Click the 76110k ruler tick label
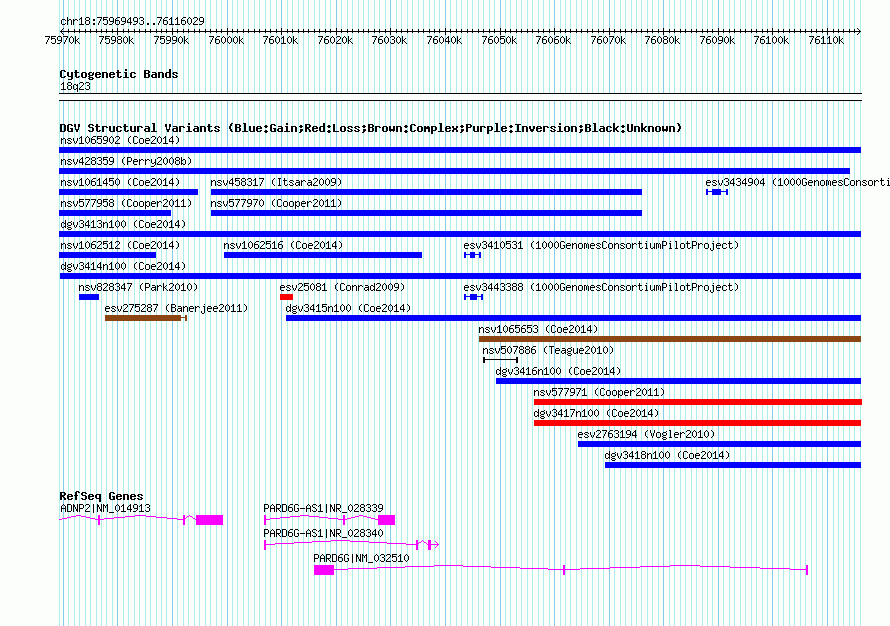Viewport: 890px width, 626px height. 826,40
